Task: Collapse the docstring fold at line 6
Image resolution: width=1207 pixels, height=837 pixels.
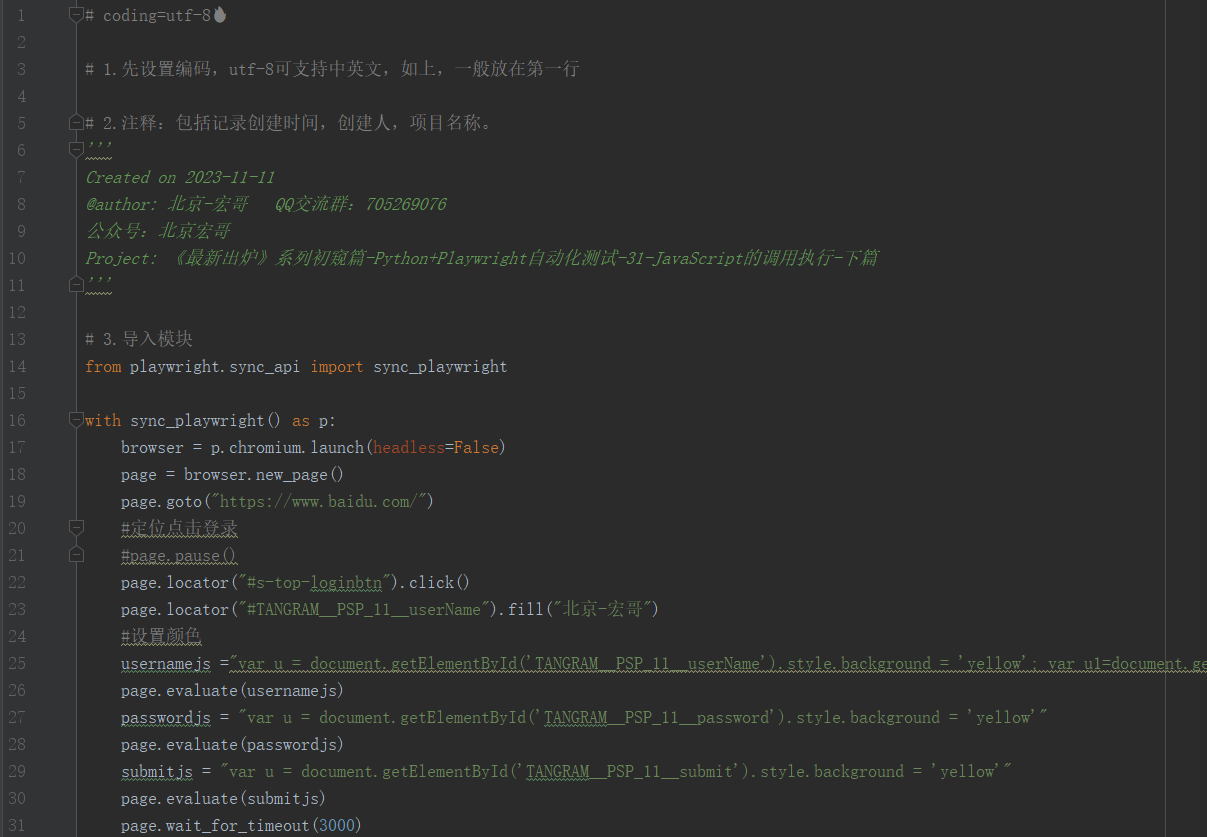Action: (76, 150)
